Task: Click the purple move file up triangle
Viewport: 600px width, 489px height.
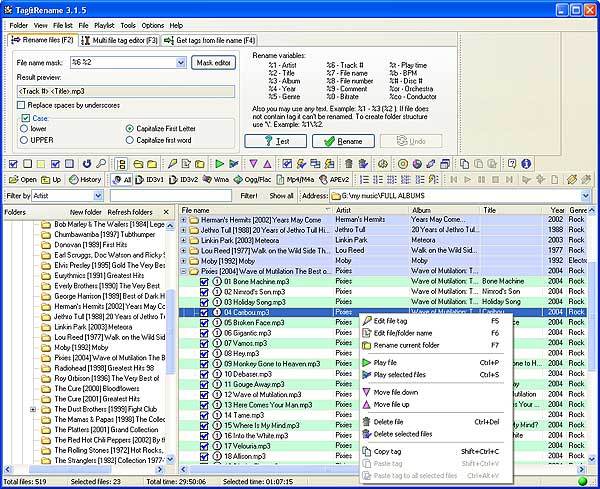Action: (x=267, y=164)
